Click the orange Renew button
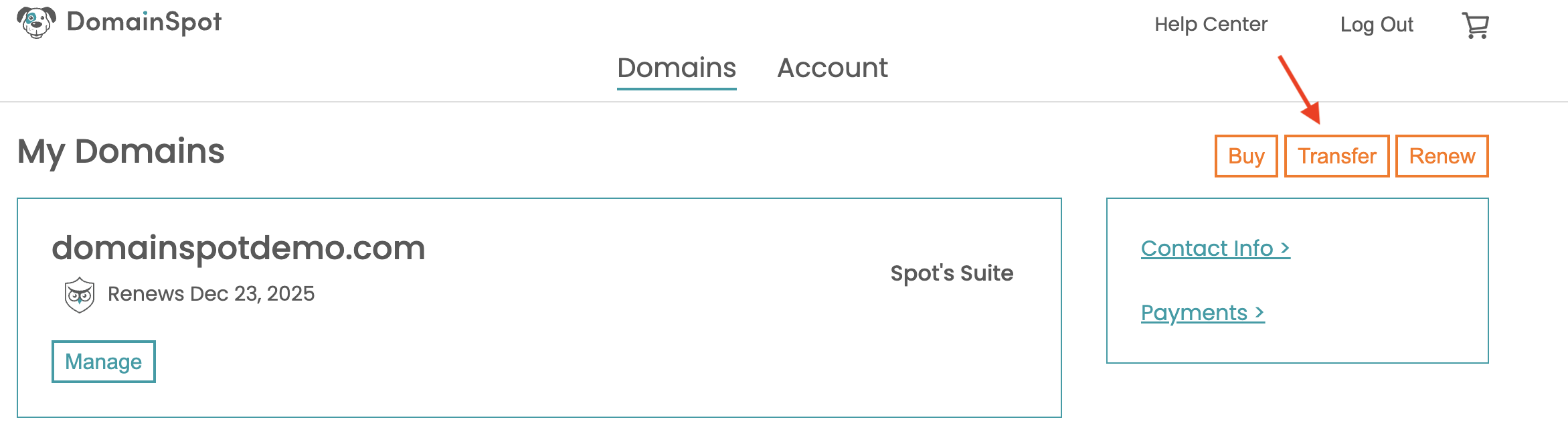The width and height of the screenshot is (1568, 432). [x=1442, y=156]
